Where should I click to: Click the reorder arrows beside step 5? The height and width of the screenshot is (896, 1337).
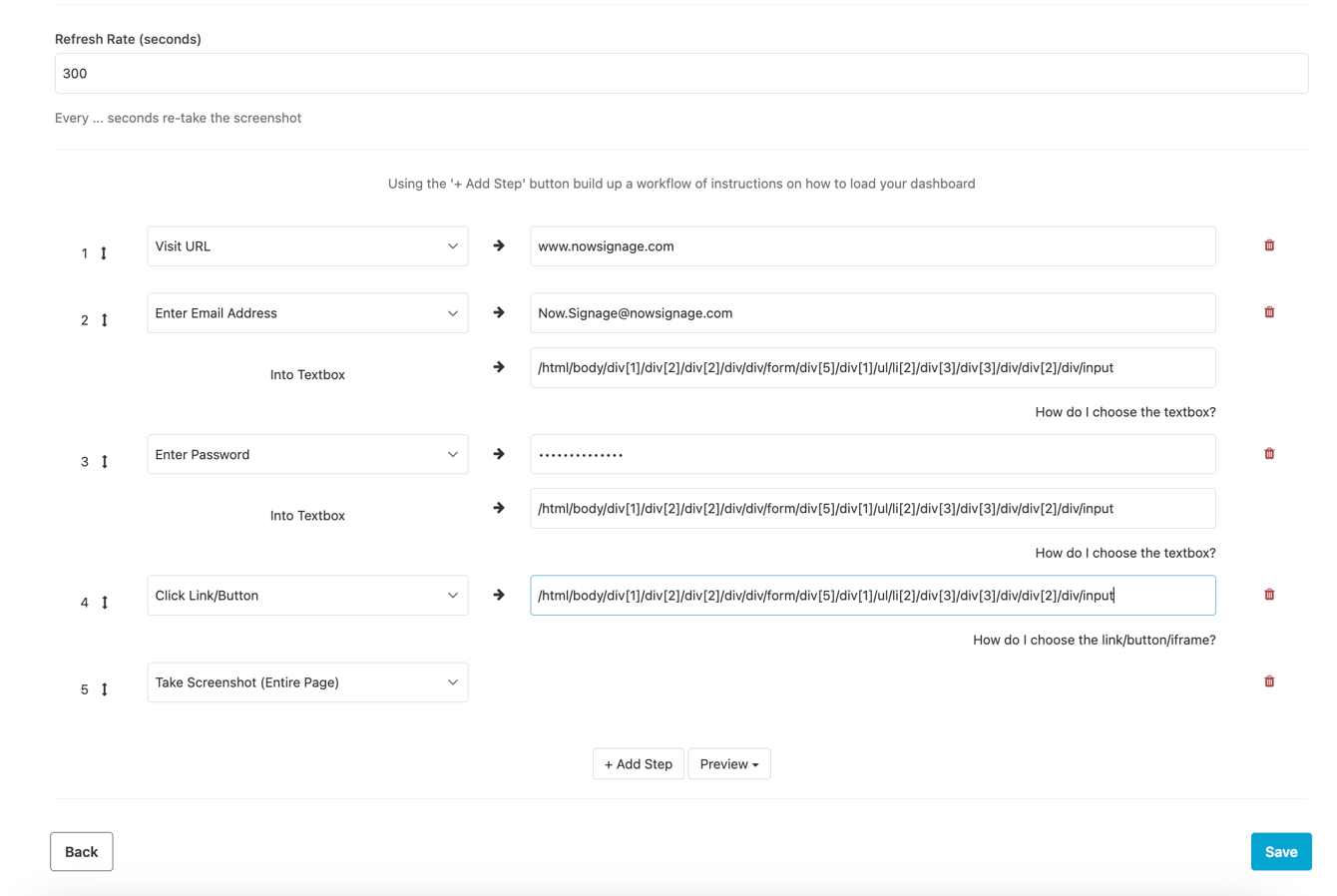(104, 688)
